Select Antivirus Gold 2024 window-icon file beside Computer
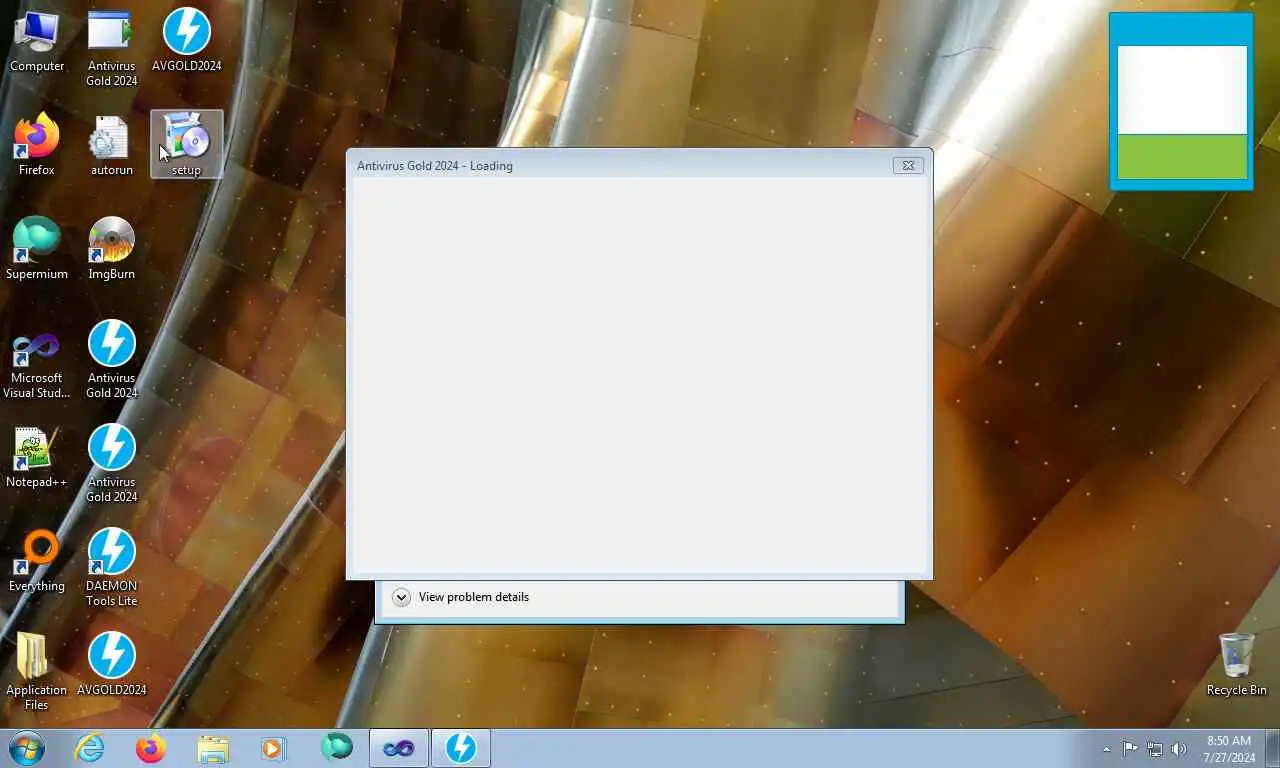Screen dimensions: 1280x768 tap(111, 48)
